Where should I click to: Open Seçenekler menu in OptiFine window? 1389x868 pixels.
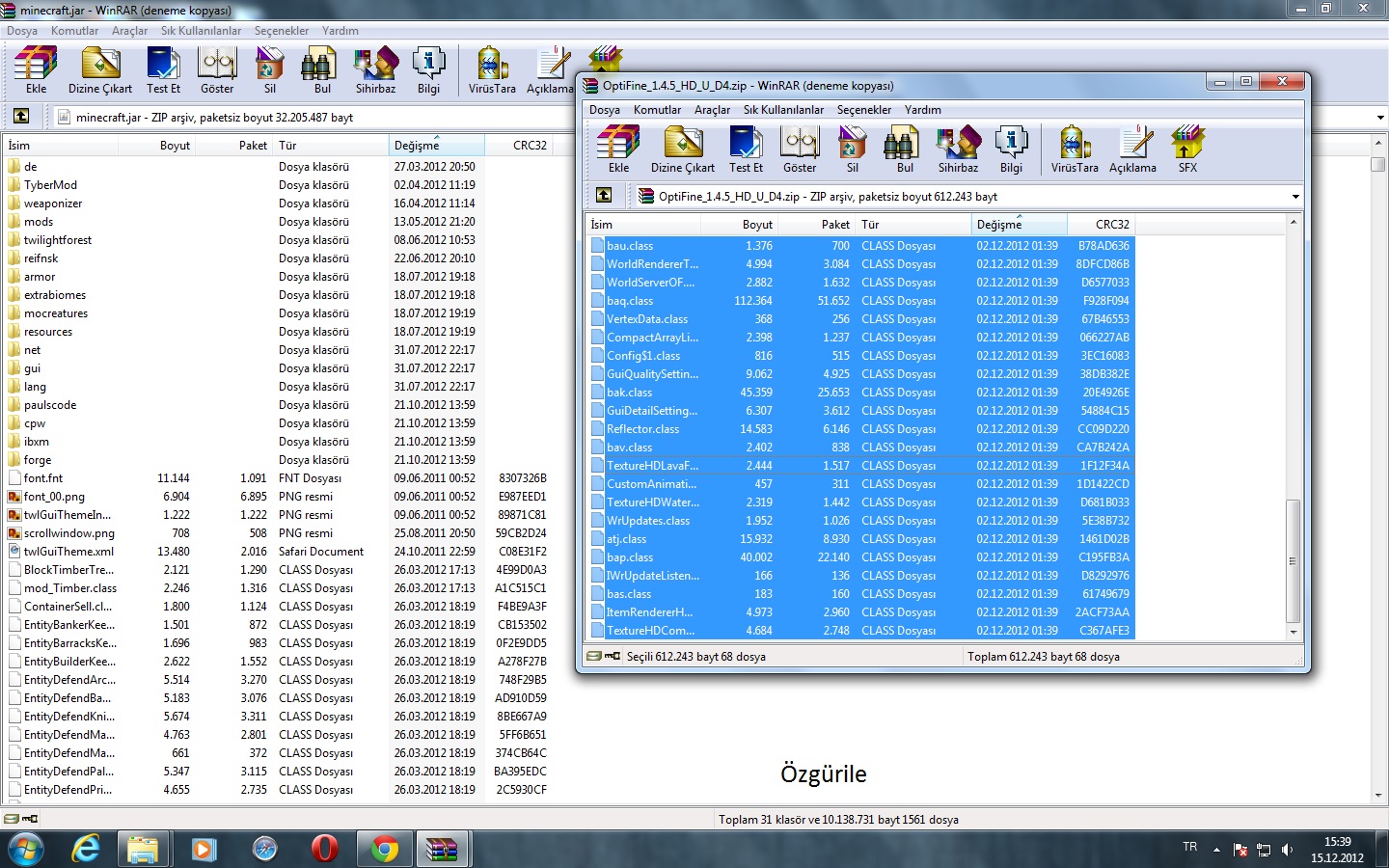pyautogui.click(x=864, y=110)
